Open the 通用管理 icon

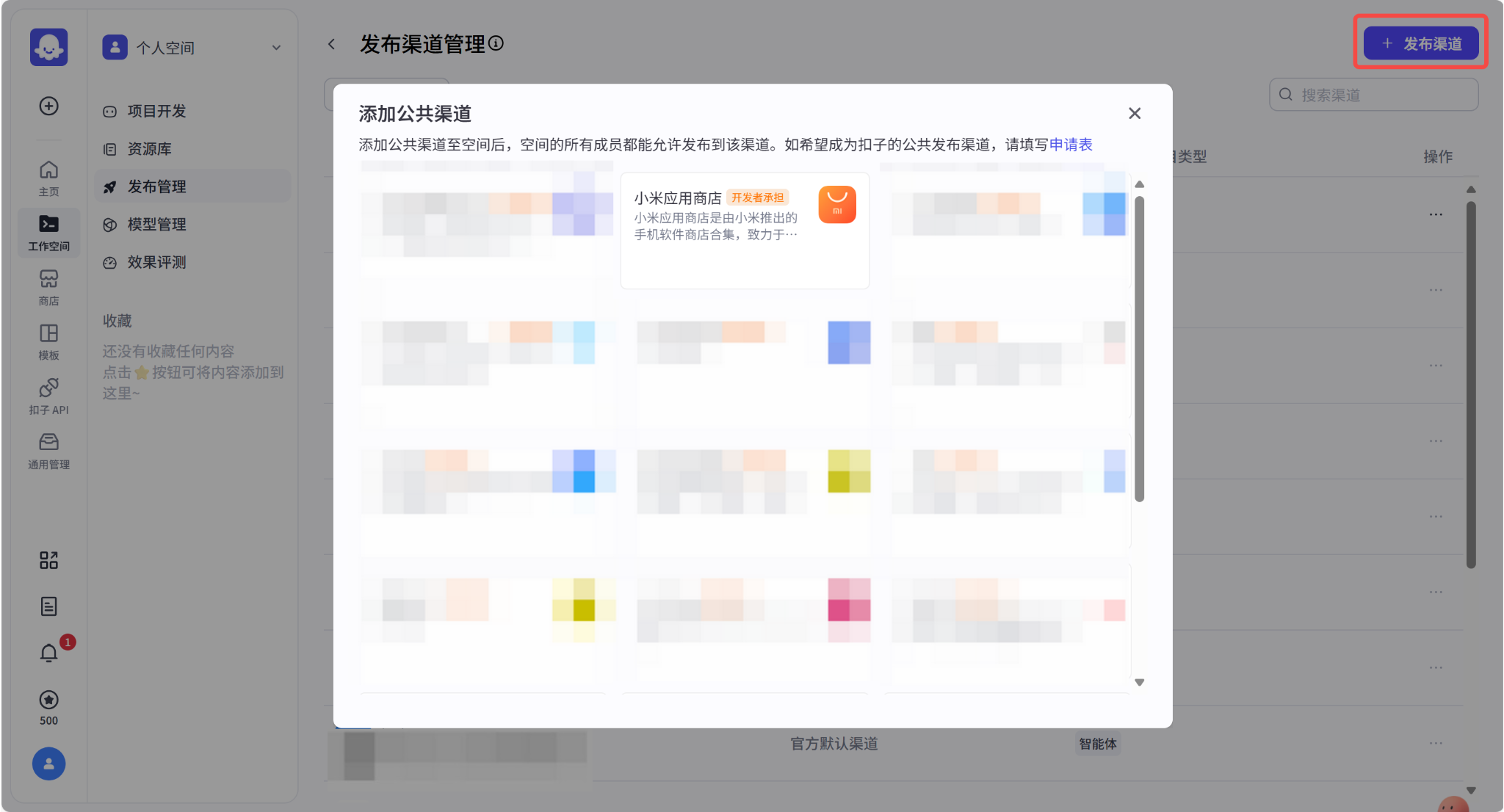[x=48, y=451]
